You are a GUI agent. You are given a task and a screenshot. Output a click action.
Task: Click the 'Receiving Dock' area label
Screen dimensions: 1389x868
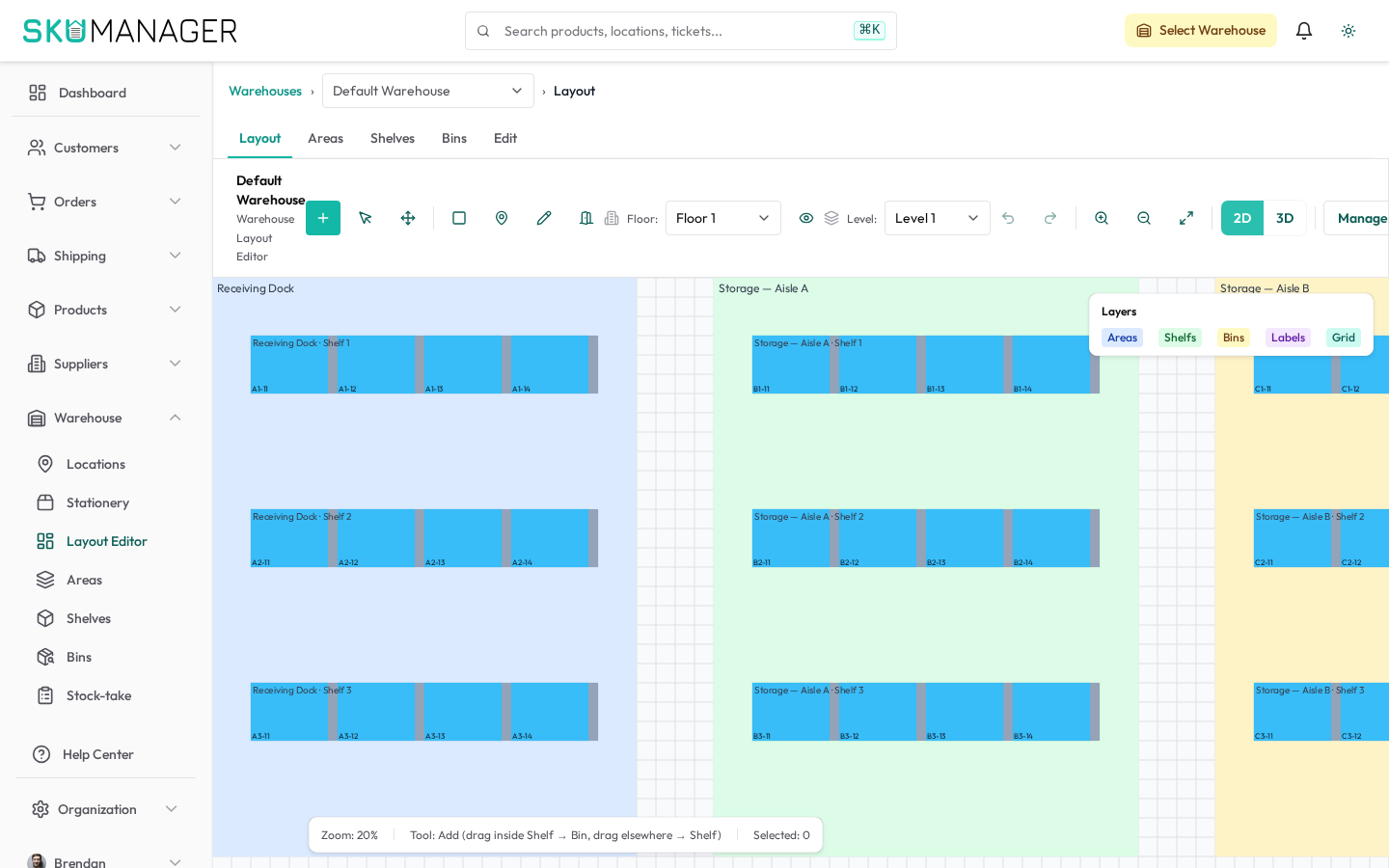(x=256, y=288)
